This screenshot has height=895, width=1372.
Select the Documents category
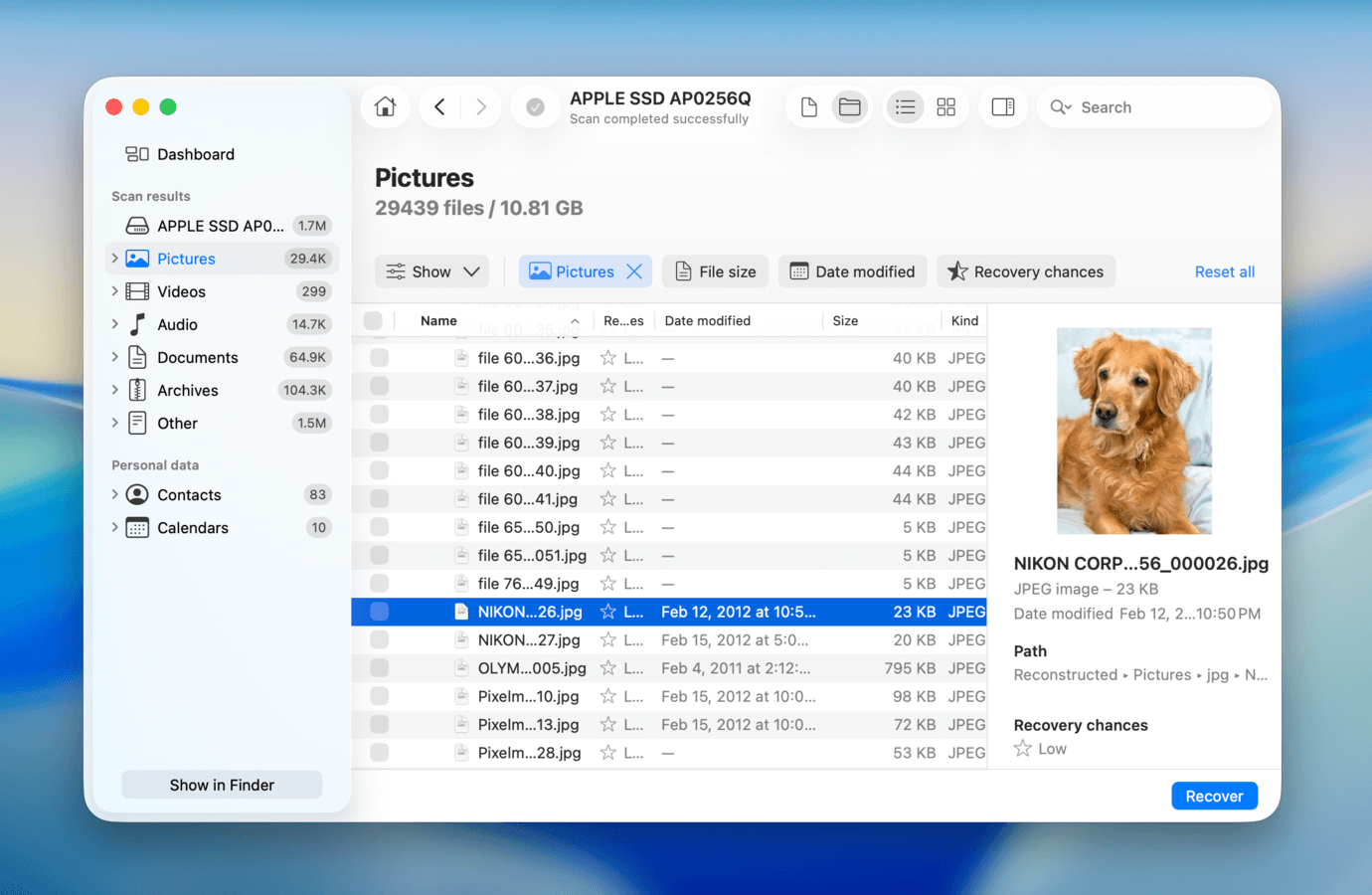198,356
